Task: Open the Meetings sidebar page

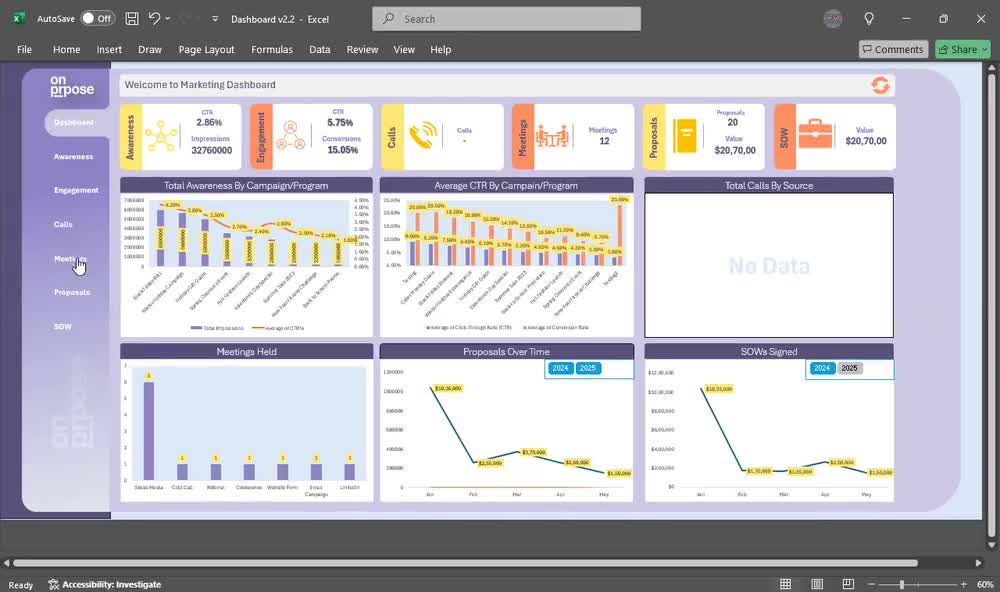Action: [x=70, y=259]
